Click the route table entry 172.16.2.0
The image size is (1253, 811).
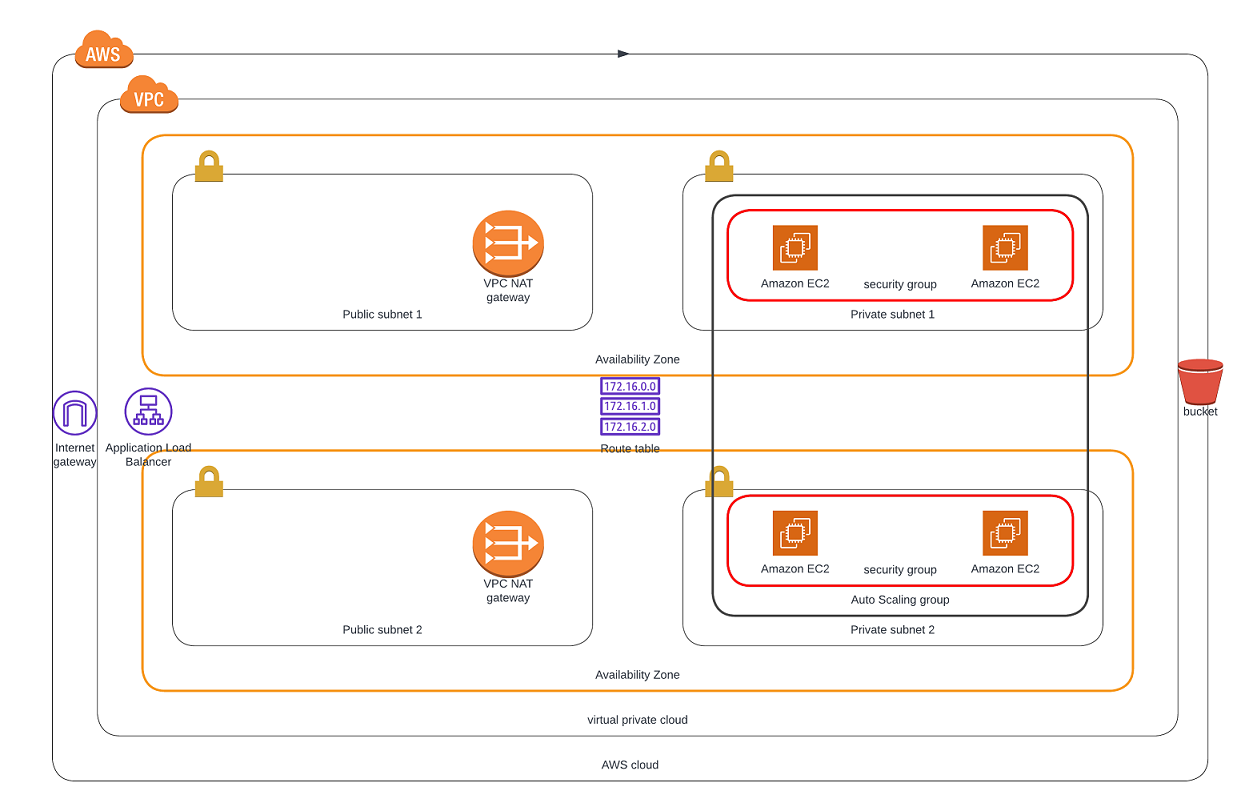click(630, 427)
